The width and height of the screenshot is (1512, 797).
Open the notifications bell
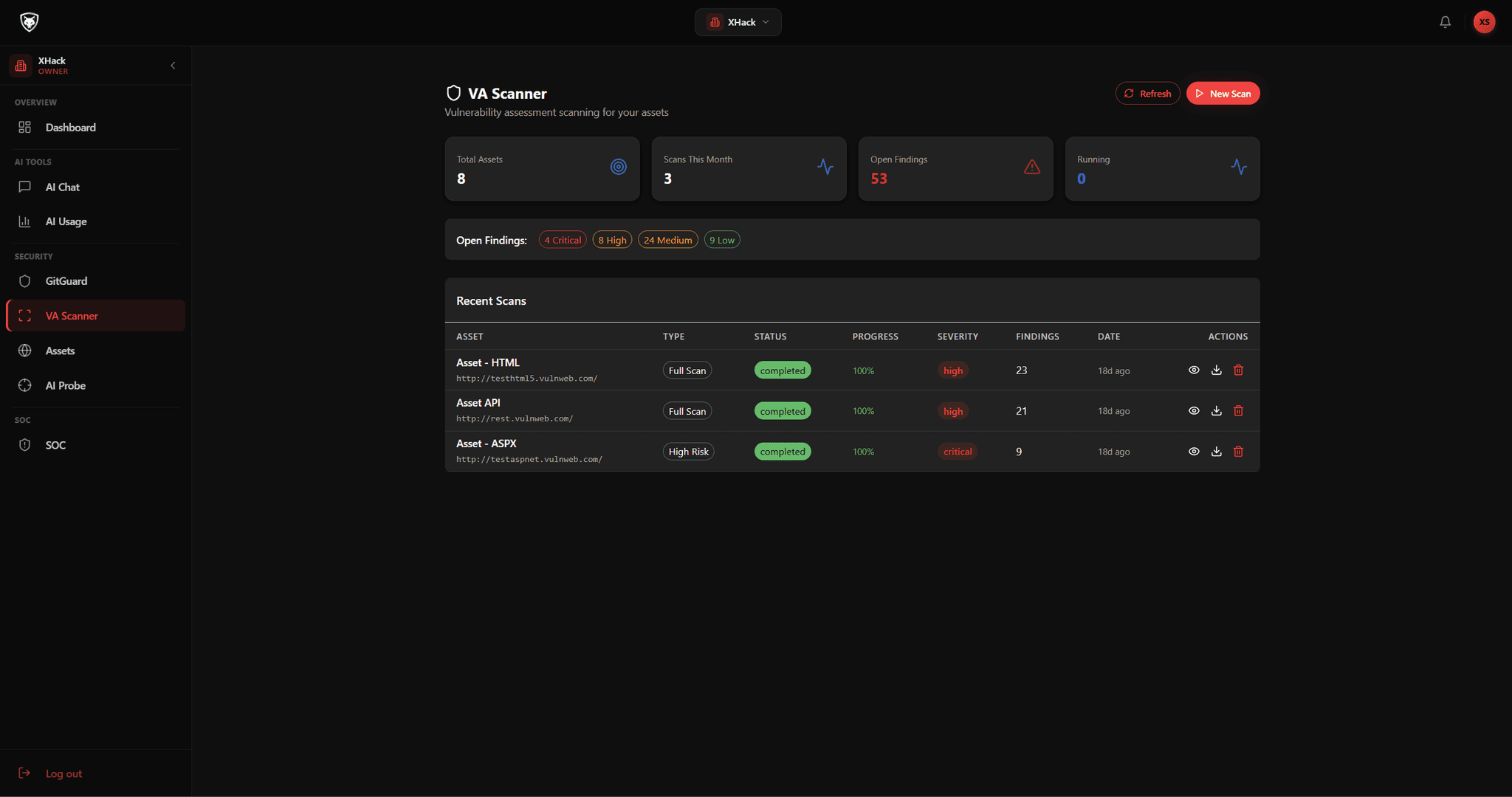click(1446, 22)
